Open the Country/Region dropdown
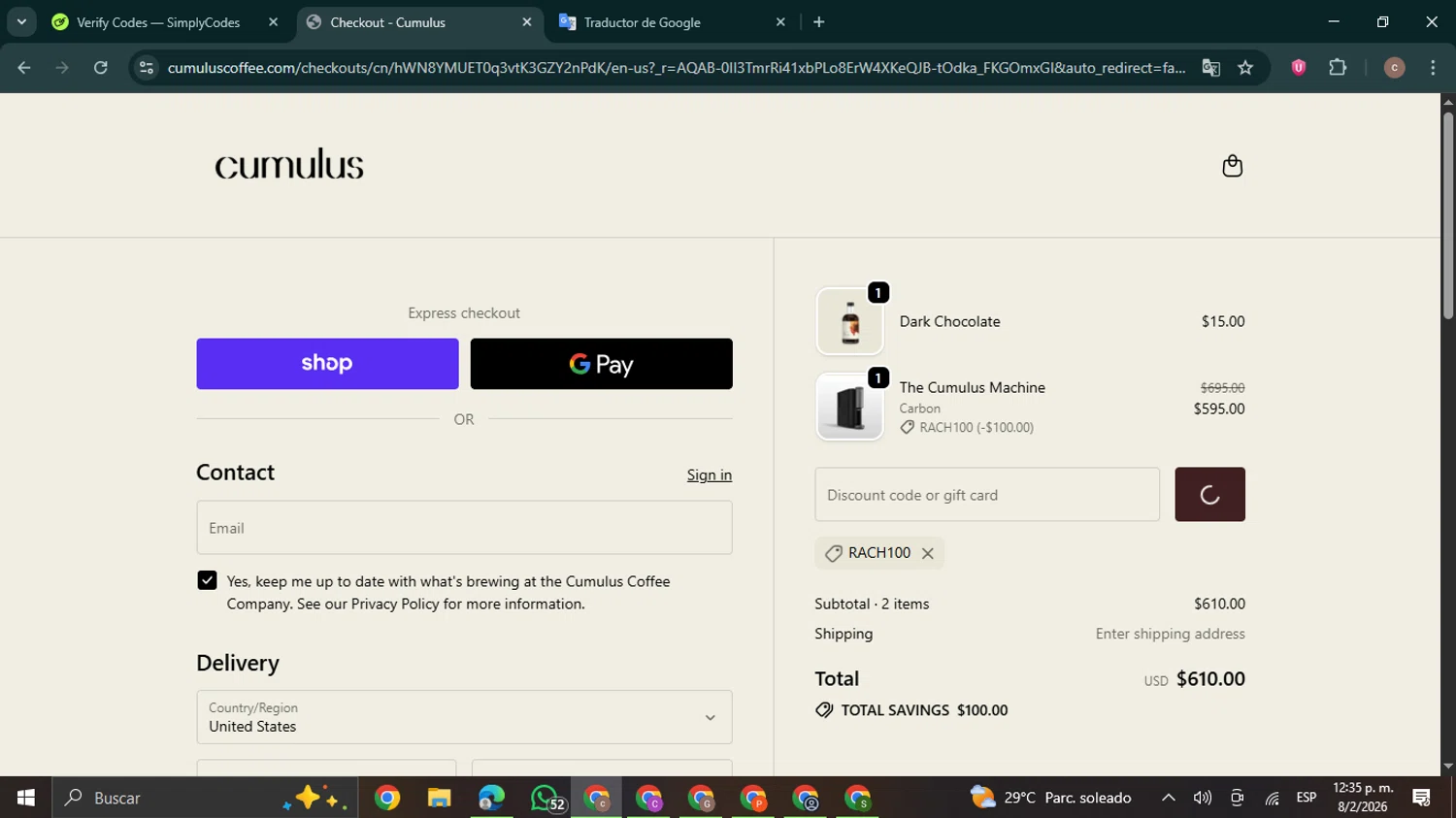 click(x=464, y=717)
